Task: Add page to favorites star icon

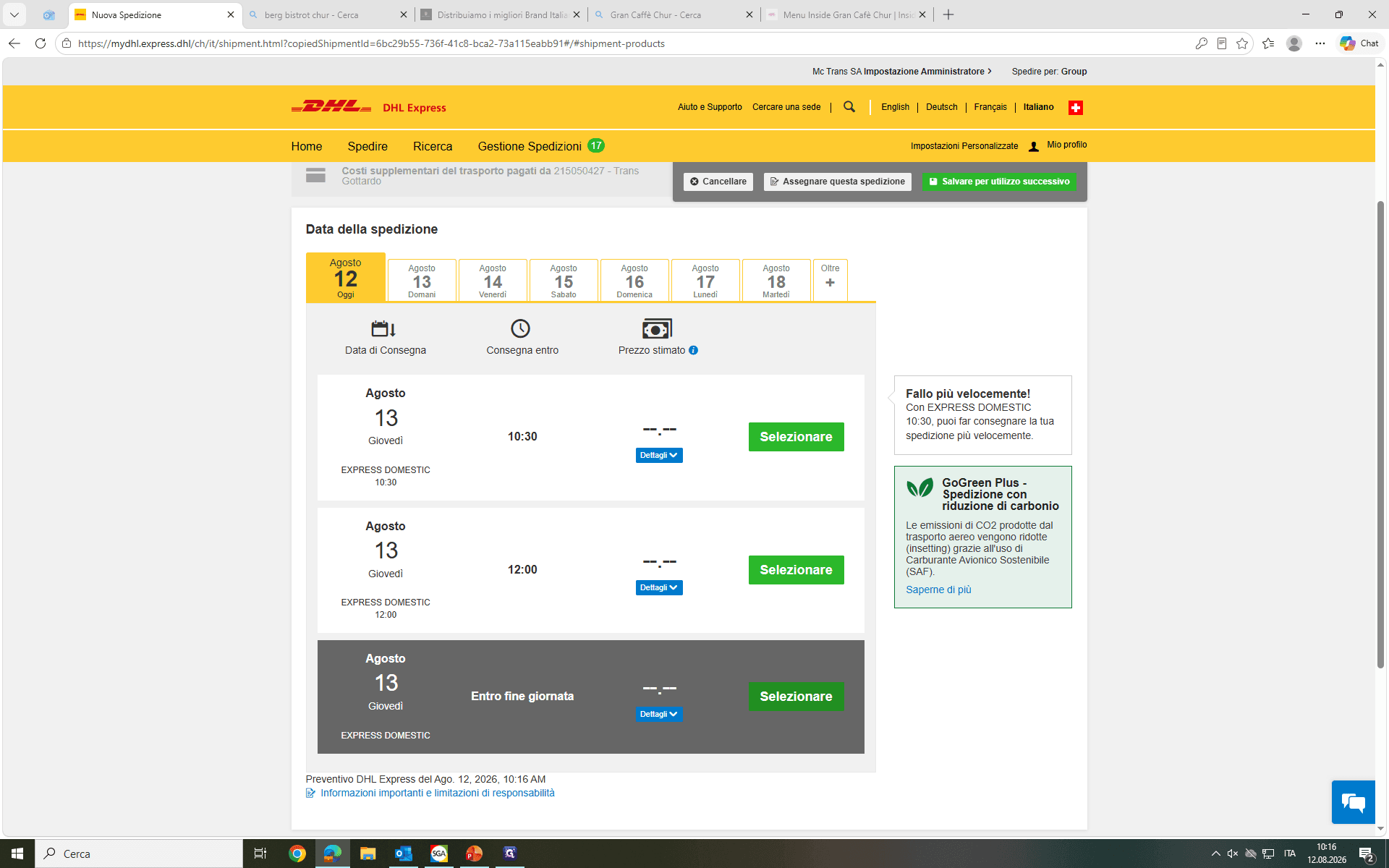Action: (1242, 43)
